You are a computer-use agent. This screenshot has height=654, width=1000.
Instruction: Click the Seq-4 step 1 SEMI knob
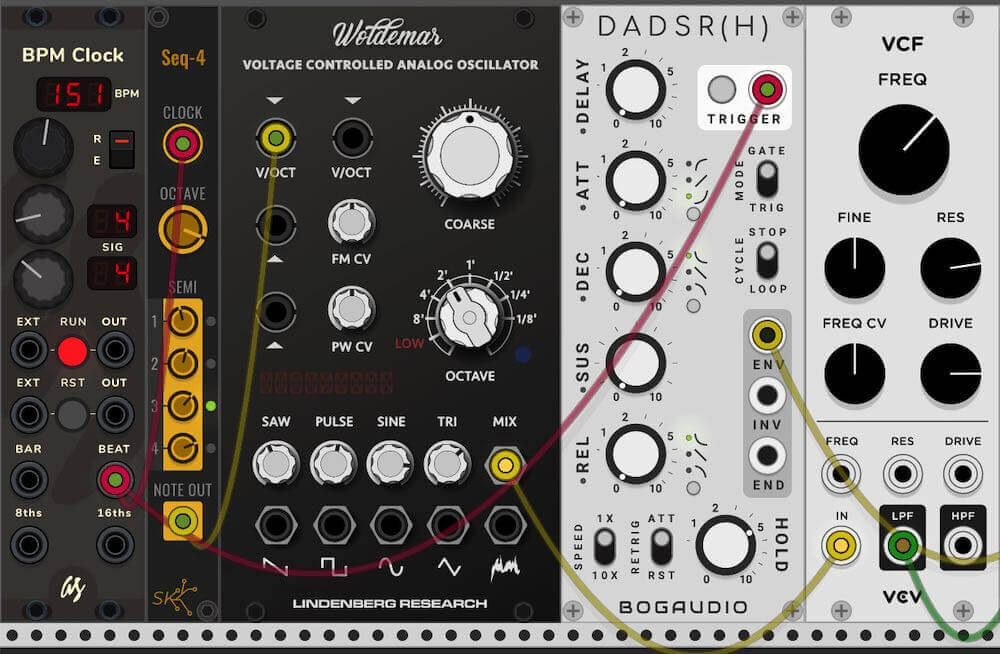click(x=182, y=321)
